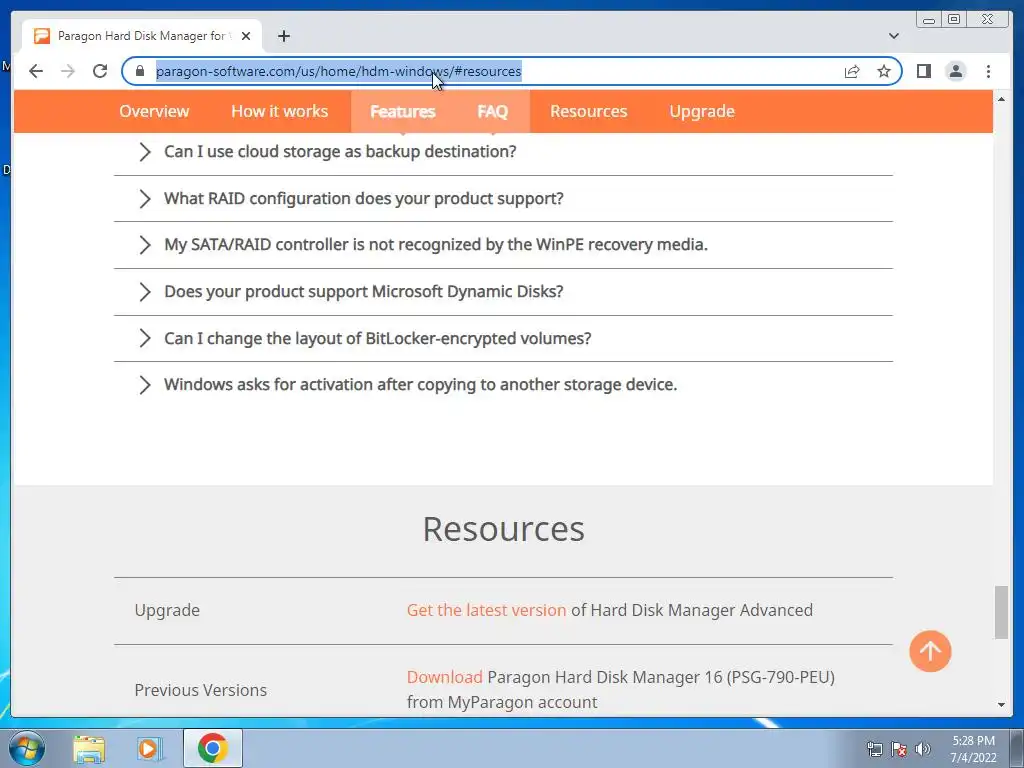Click the scrollbar up arrow

pyautogui.click(x=1001, y=99)
